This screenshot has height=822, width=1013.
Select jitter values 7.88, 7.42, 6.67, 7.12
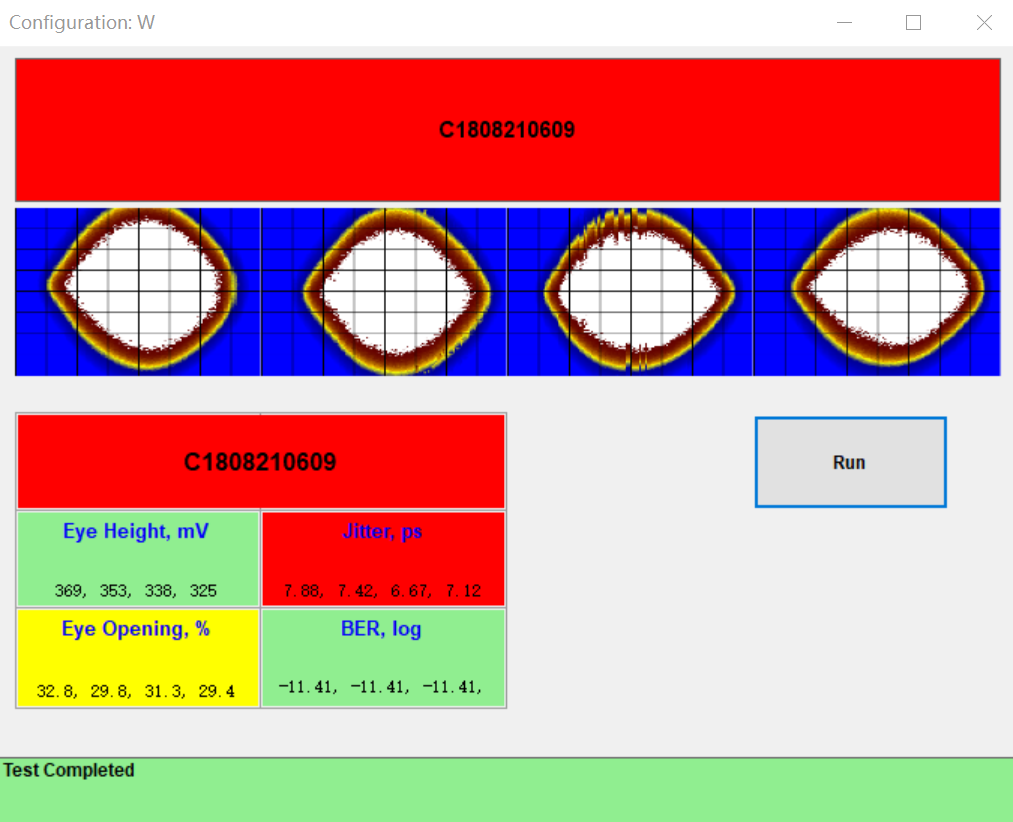pos(382,590)
